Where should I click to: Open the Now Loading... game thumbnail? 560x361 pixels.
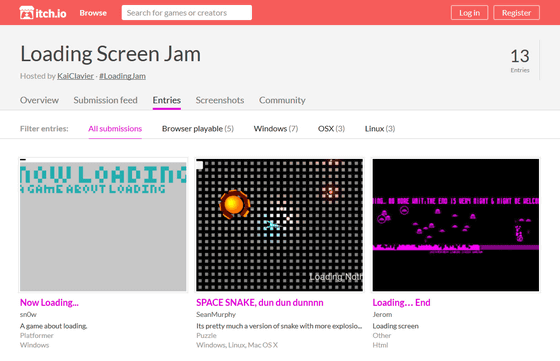point(103,225)
